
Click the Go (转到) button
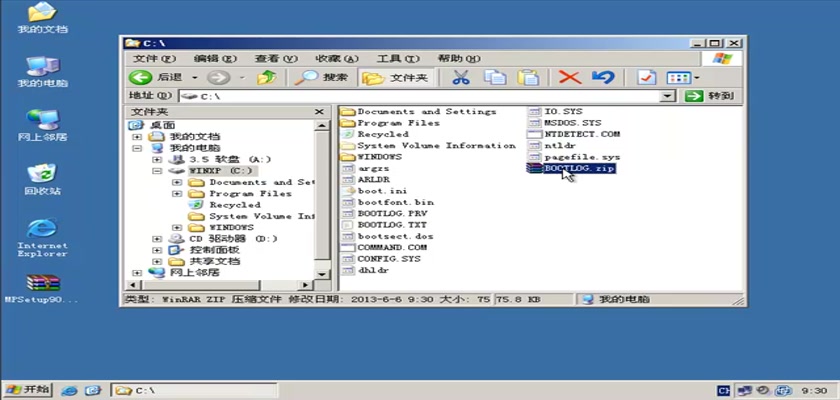point(708,96)
